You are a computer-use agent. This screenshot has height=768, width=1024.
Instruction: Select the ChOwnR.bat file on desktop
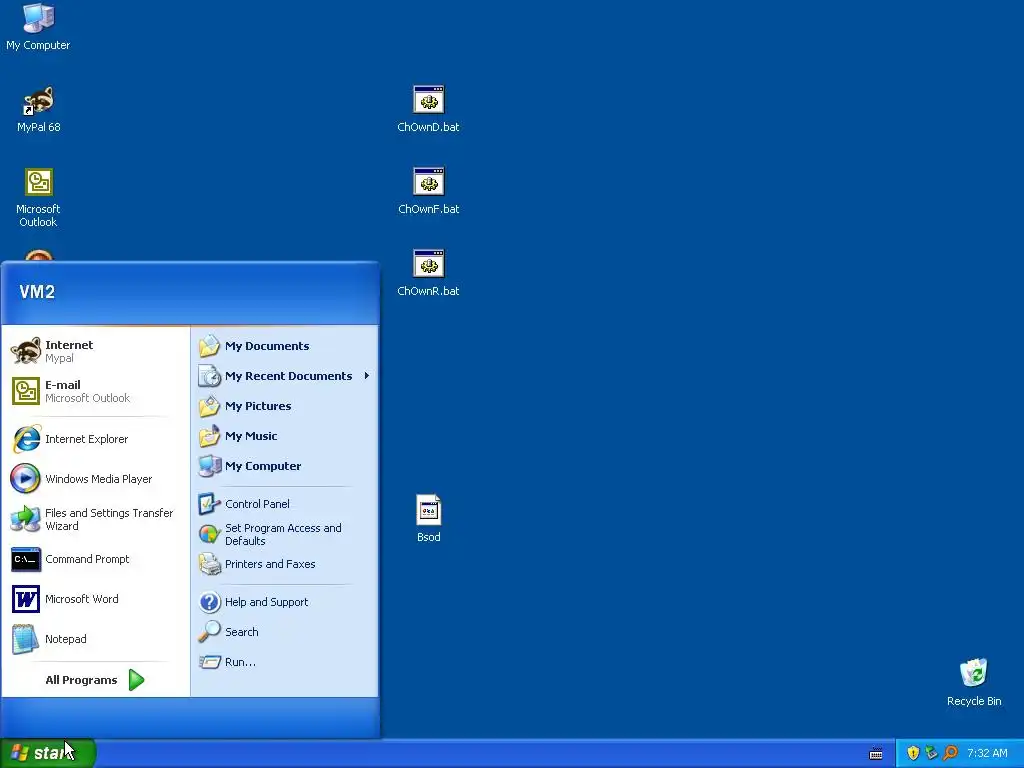[428, 274]
